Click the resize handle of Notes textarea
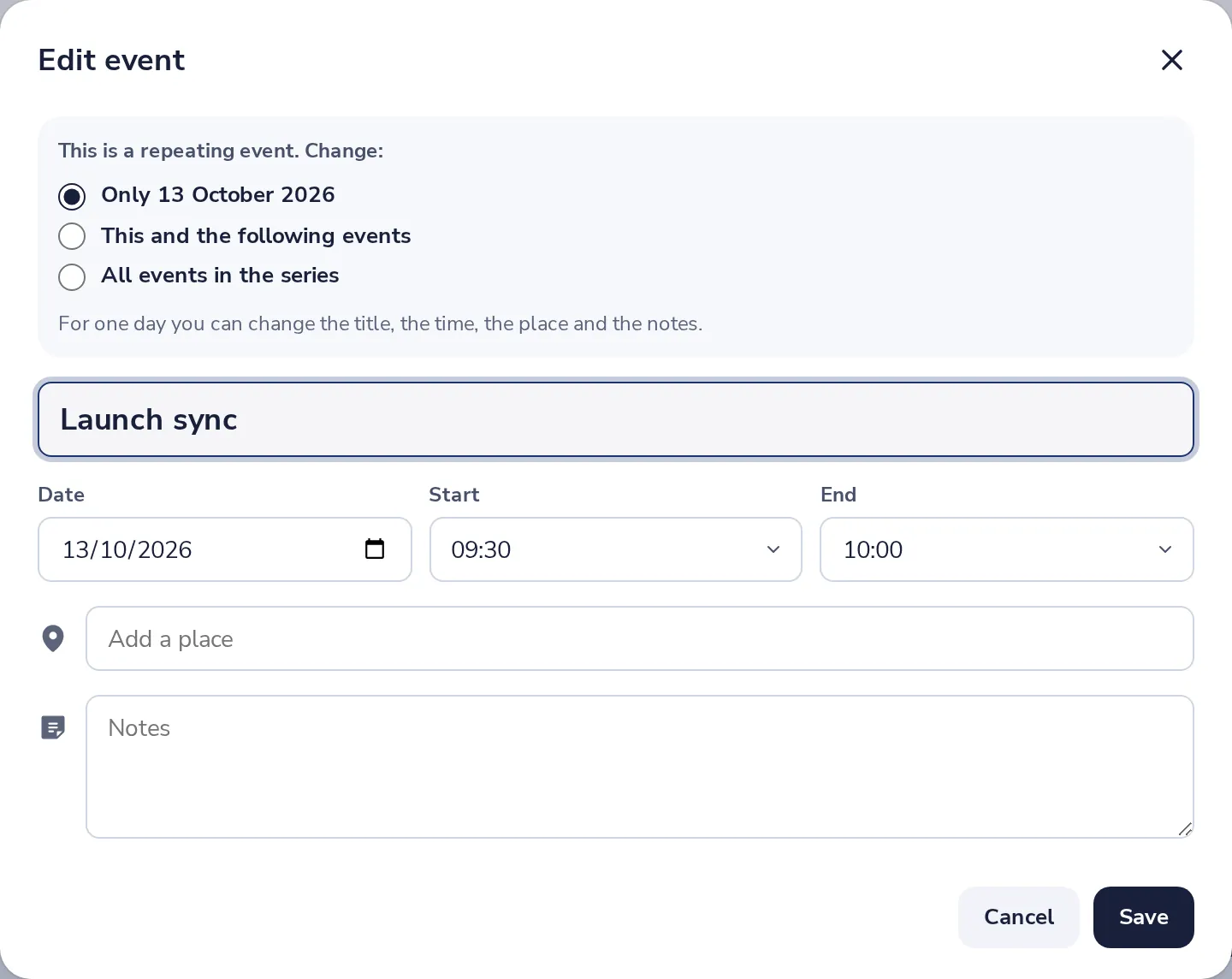This screenshot has height=979, width=1232. click(1185, 828)
